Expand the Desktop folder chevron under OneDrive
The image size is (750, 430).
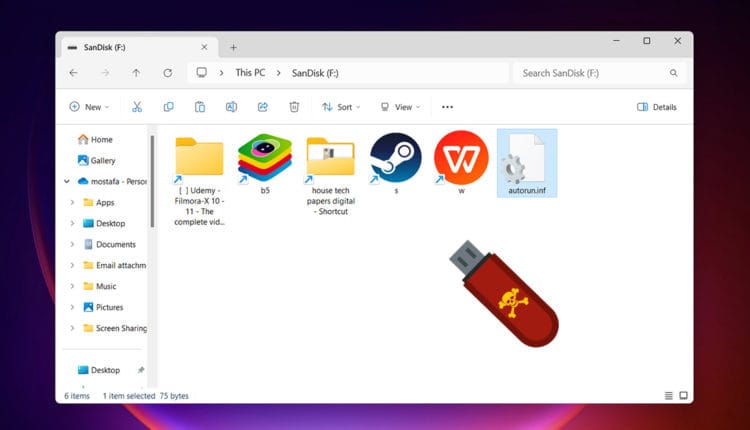(72, 223)
